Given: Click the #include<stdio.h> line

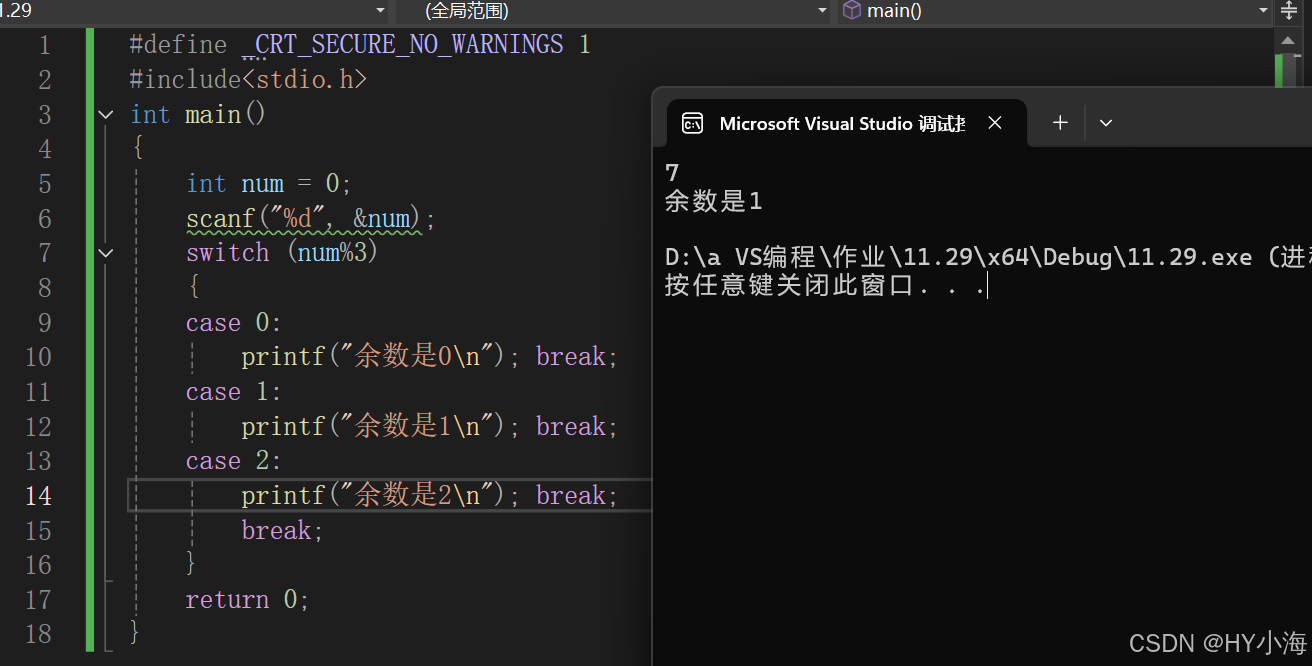Looking at the screenshot, I should 249,80.
